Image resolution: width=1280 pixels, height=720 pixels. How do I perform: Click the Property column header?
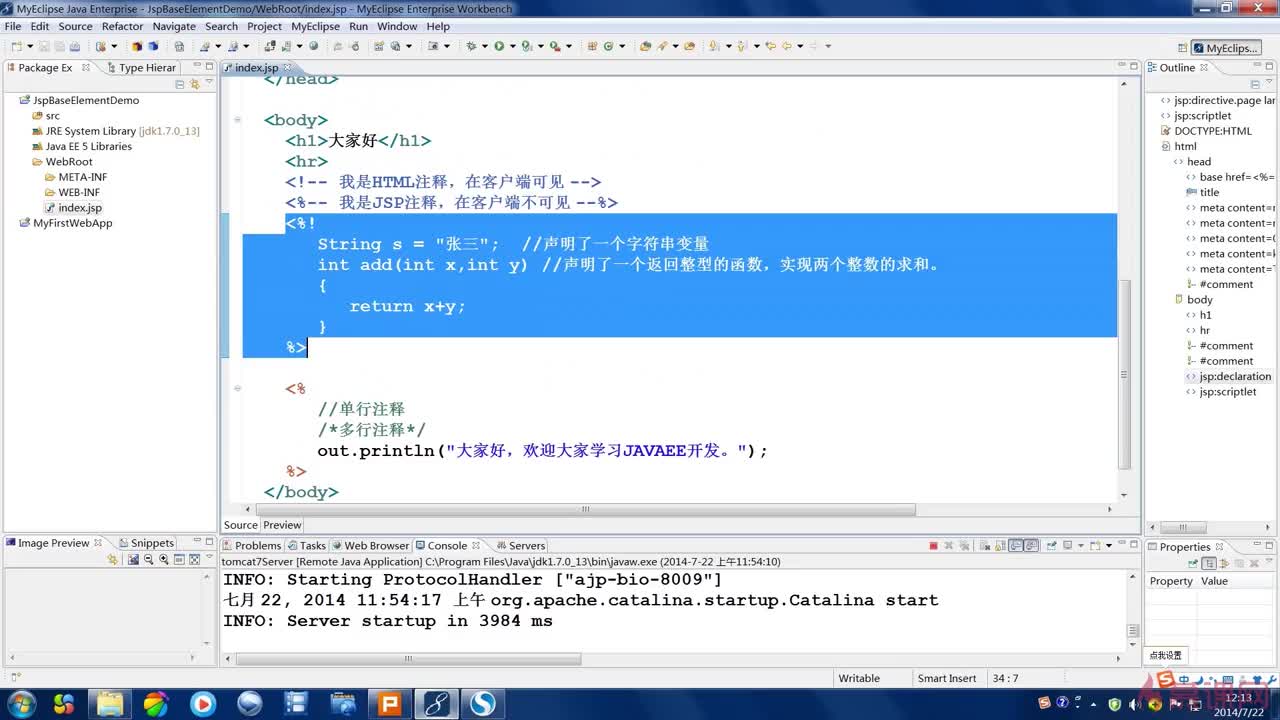(x=1171, y=581)
